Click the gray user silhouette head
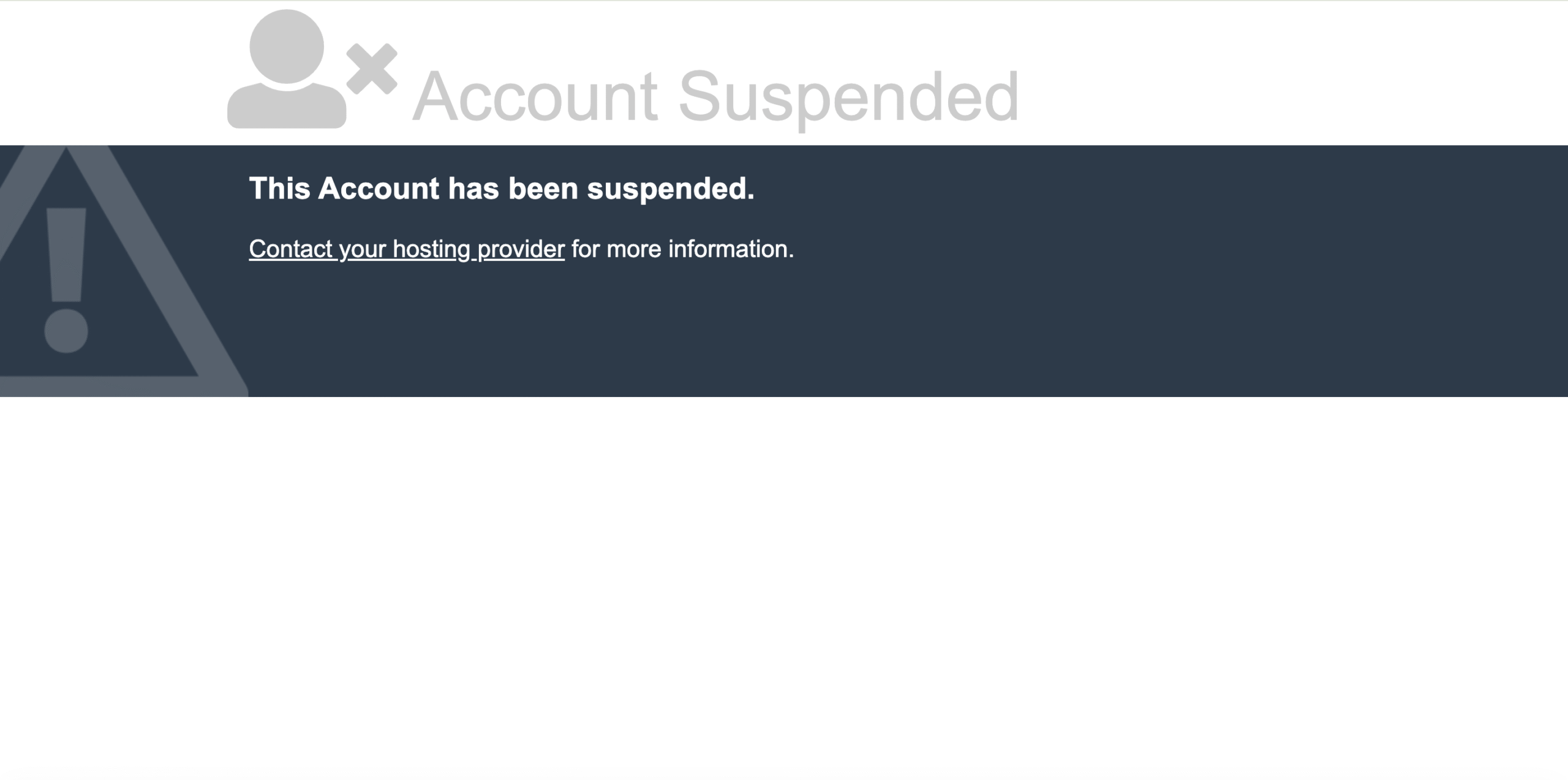The height and width of the screenshot is (780, 1568). click(287, 46)
